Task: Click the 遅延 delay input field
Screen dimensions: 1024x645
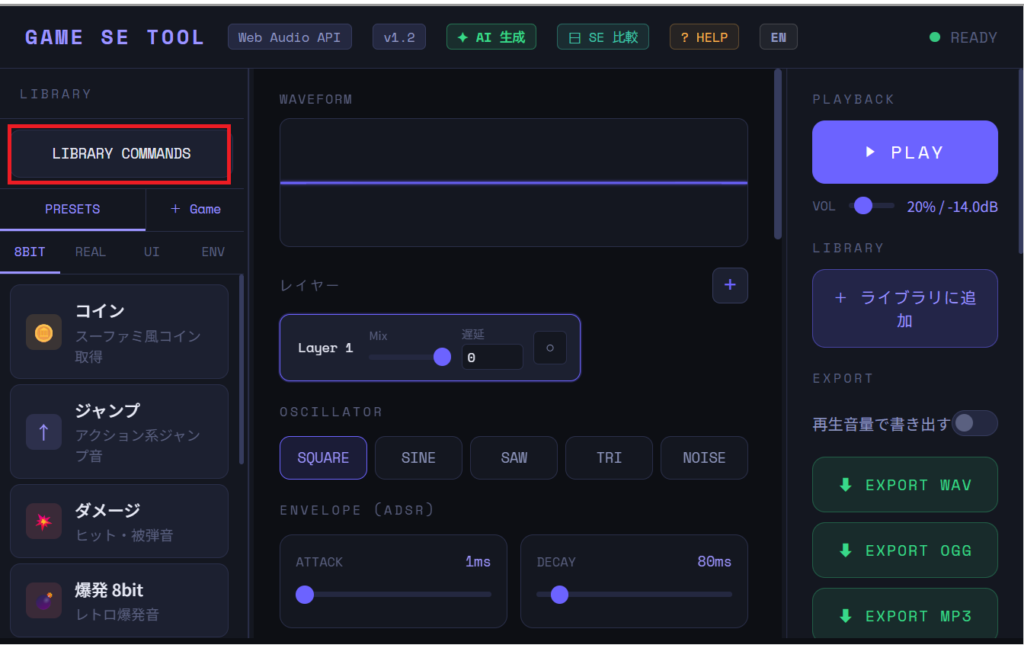Action: coord(491,357)
